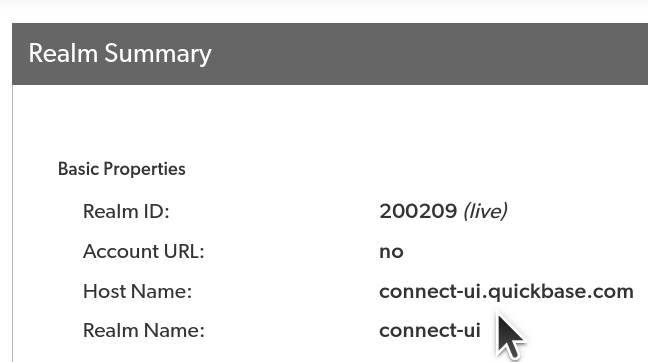Click the Realm Name: label
This screenshot has width=648, height=362.
click(x=144, y=331)
